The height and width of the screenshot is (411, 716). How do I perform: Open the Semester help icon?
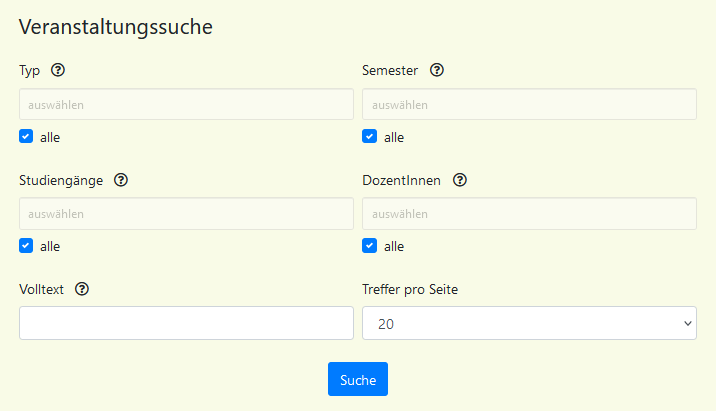point(437,71)
